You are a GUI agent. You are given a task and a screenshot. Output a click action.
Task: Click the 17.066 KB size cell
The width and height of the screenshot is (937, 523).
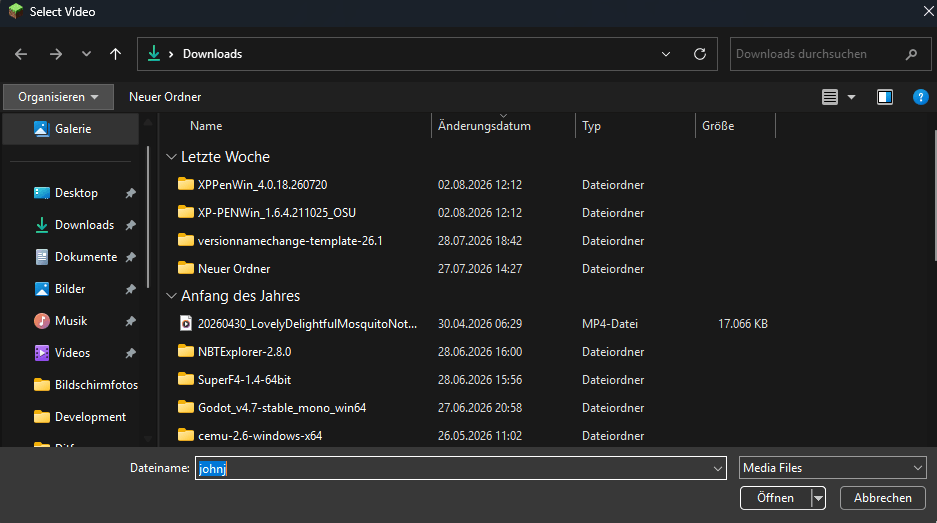[743, 324]
